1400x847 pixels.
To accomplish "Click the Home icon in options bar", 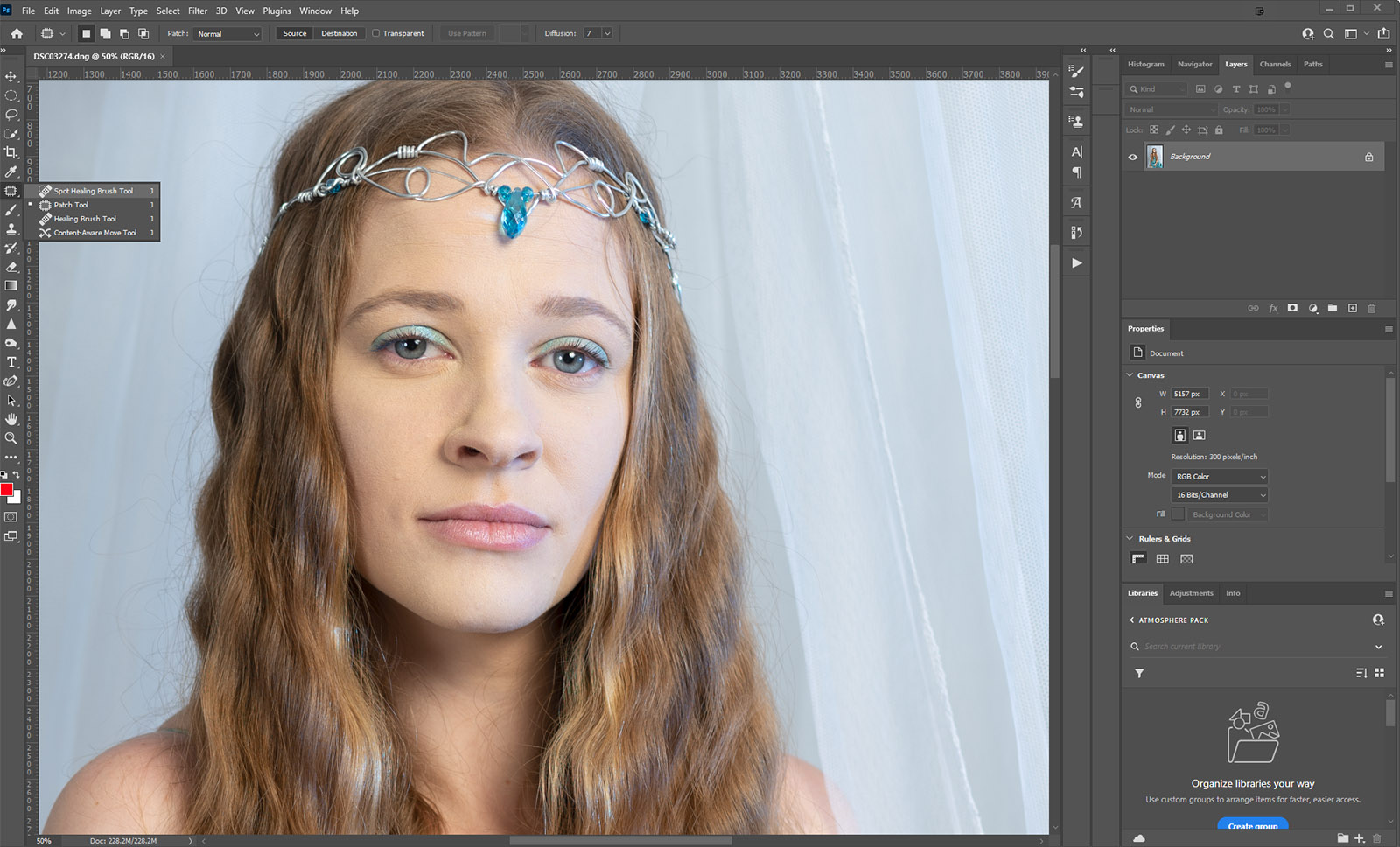I will 17,33.
